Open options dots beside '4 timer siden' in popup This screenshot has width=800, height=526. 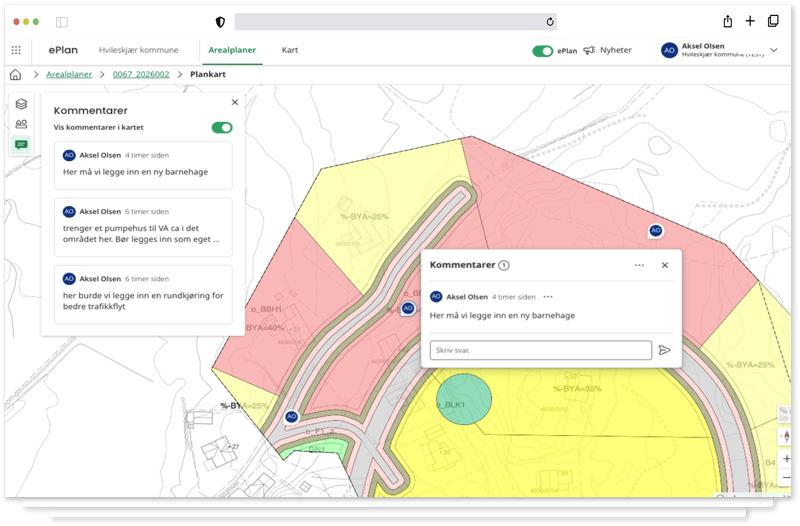tap(548, 297)
